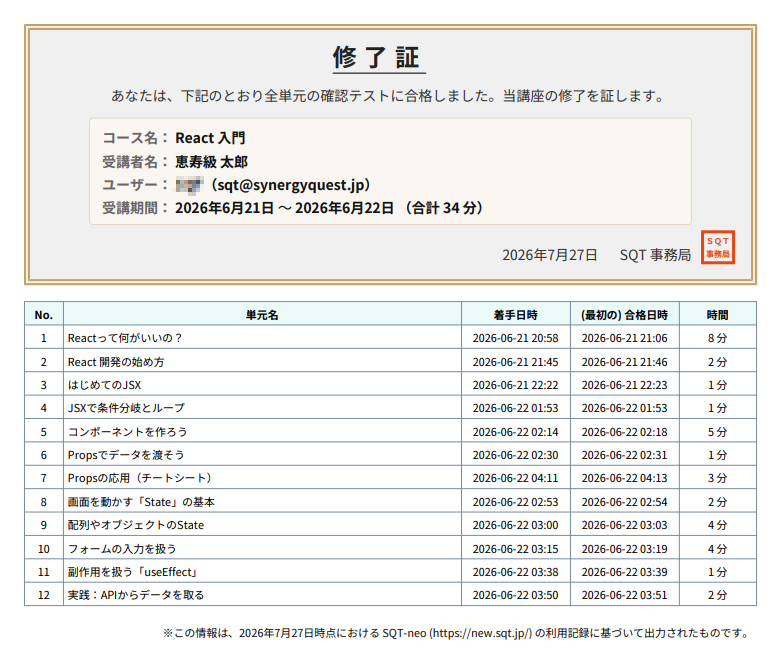The height and width of the screenshot is (652, 782).
Task: Select unit 'Reactって何がいいの？'
Action: click(x=125, y=338)
